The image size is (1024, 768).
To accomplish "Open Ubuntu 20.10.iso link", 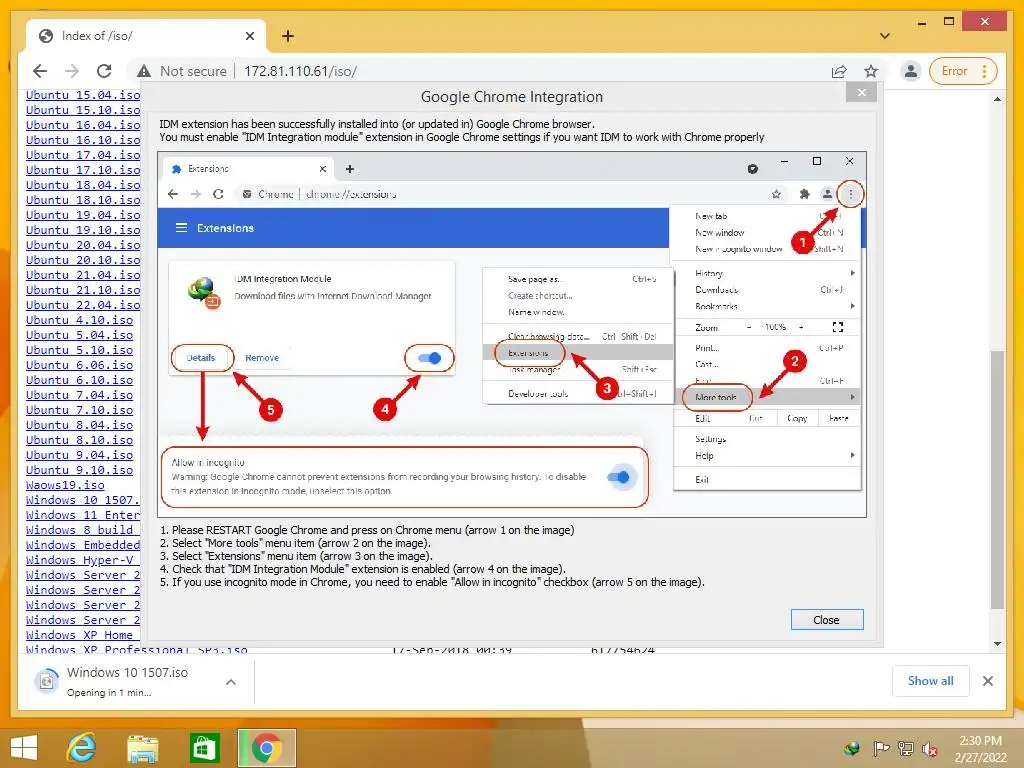I will point(83,261).
